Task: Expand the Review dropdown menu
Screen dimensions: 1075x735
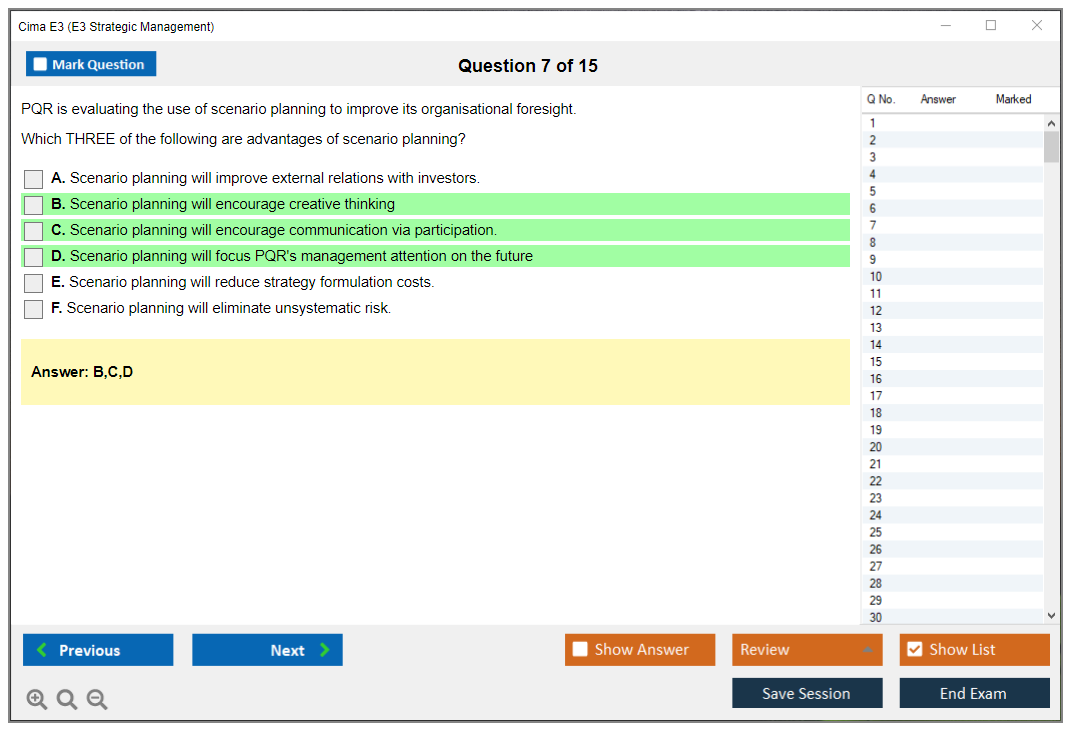Action: click(x=867, y=650)
